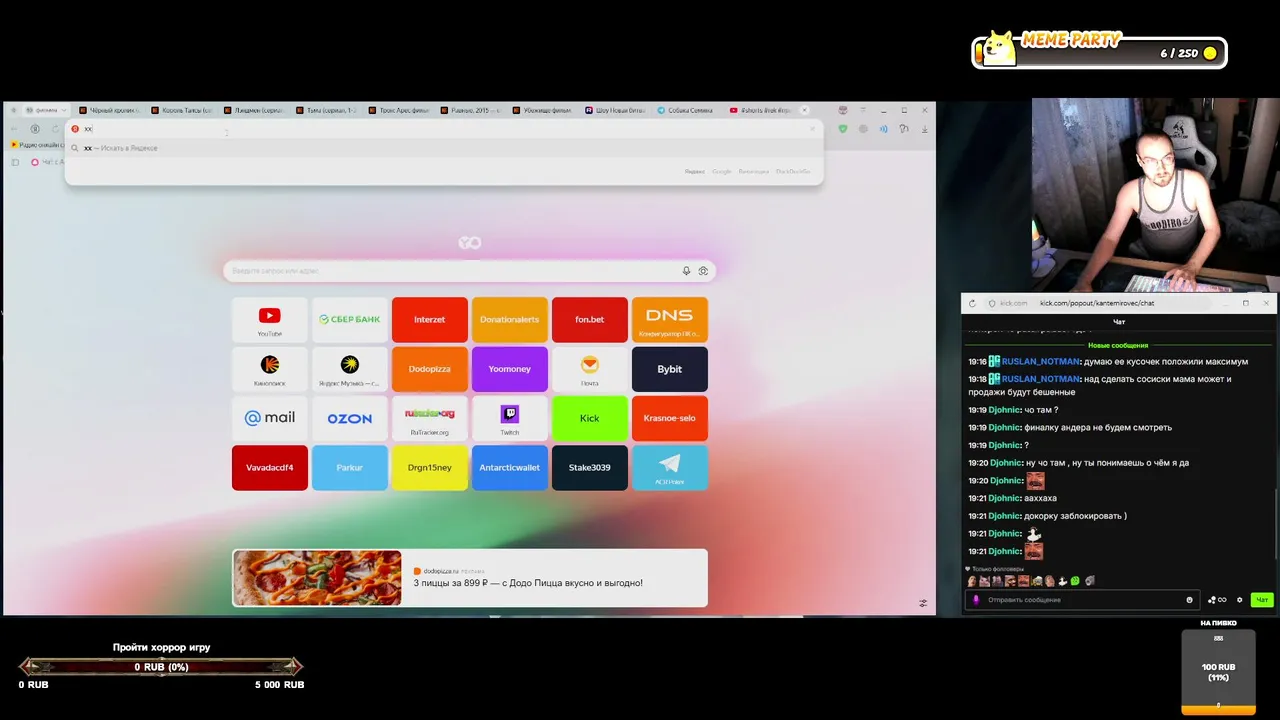This screenshot has height=720, width=1280.
Task: Open the Yoomoney tile
Action: pos(510,369)
